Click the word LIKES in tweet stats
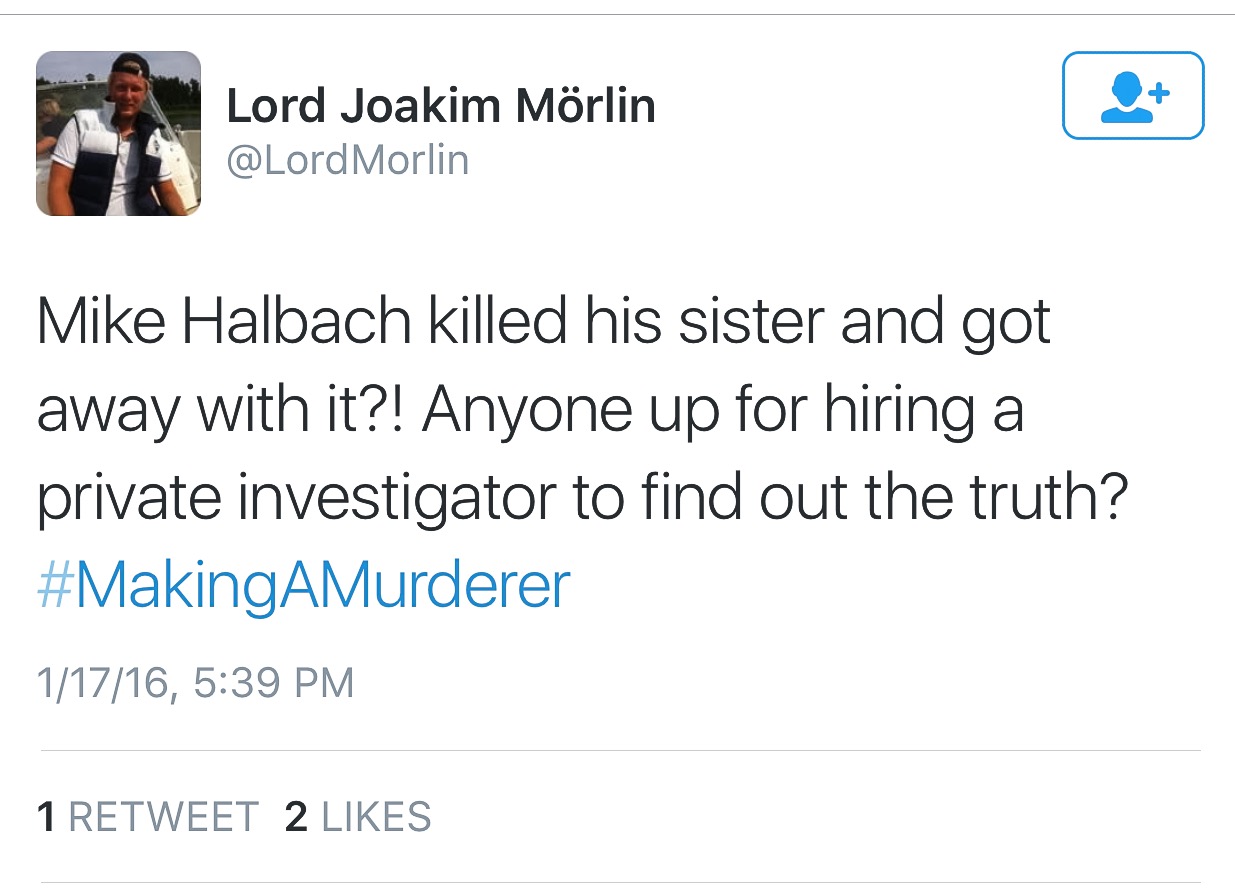This screenshot has height=892, width=1235. [376, 817]
